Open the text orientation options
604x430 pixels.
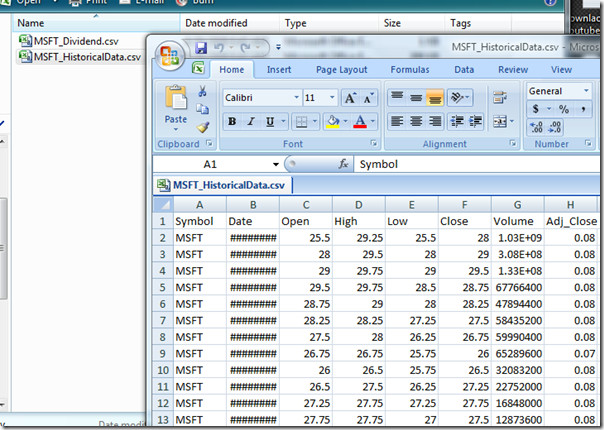click(x=460, y=97)
